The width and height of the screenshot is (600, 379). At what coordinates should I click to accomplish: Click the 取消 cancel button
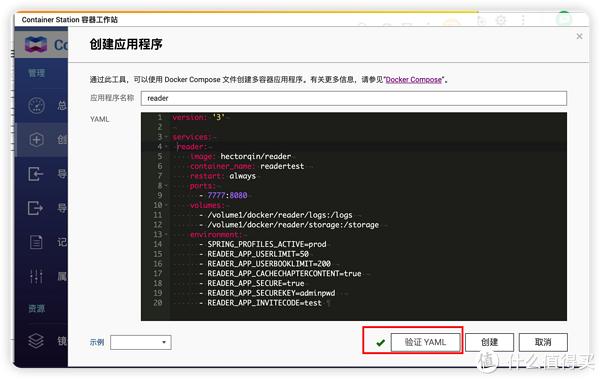[x=543, y=342]
